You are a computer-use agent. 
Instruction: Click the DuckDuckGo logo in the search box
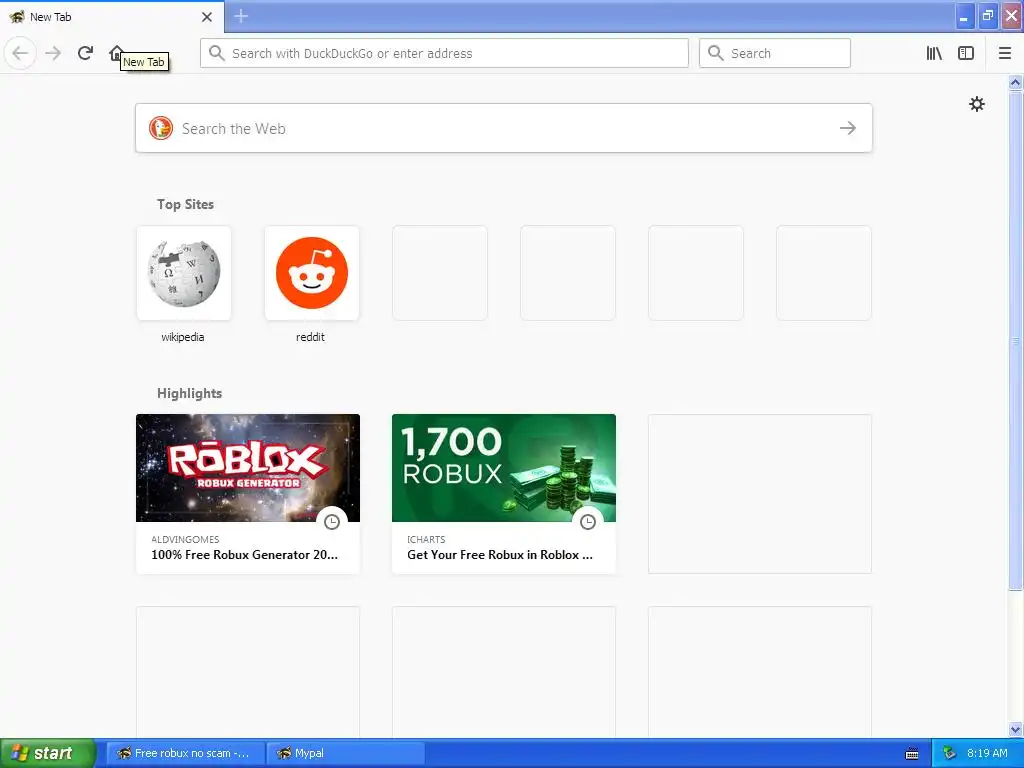click(161, 128)
